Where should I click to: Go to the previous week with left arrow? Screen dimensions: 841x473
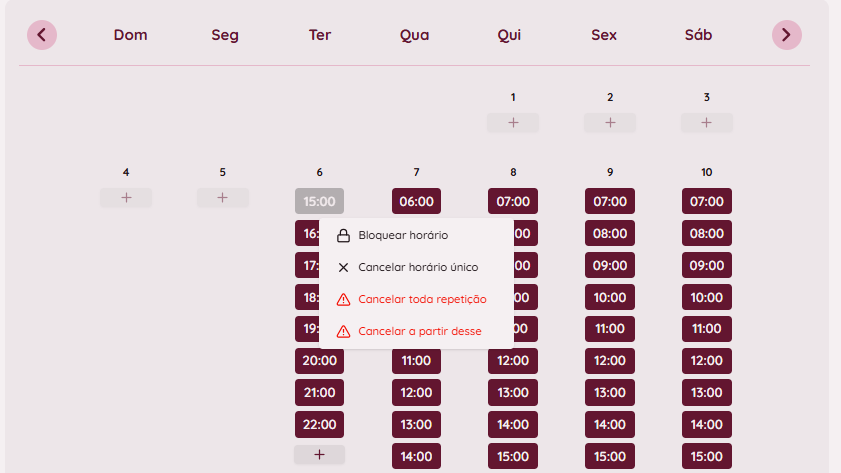tap(42, 35)
